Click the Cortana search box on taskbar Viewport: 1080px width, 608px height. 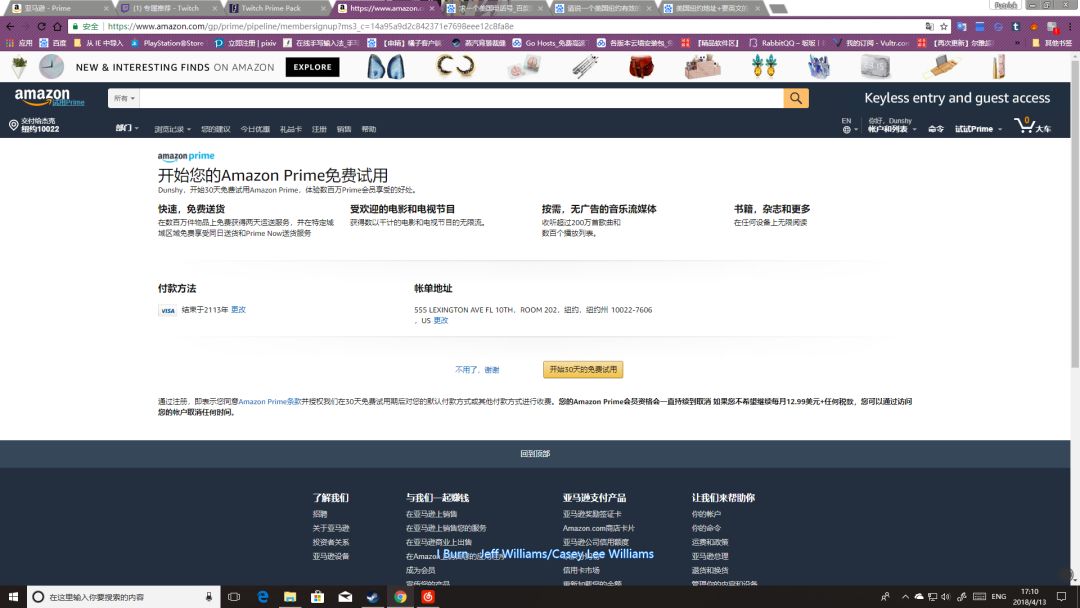[123, 596]
